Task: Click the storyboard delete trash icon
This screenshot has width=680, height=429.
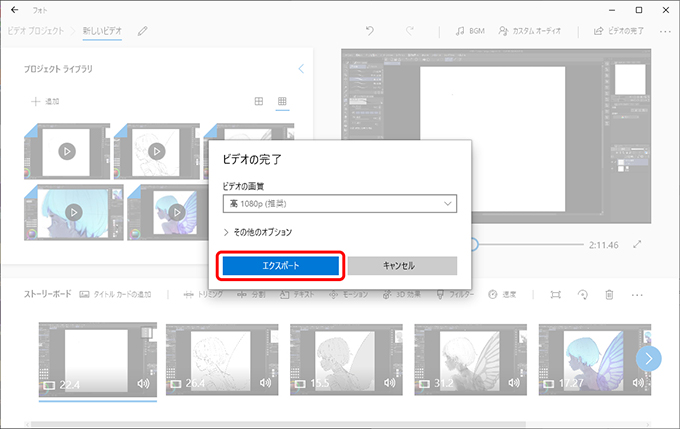Action: [608, 295]
